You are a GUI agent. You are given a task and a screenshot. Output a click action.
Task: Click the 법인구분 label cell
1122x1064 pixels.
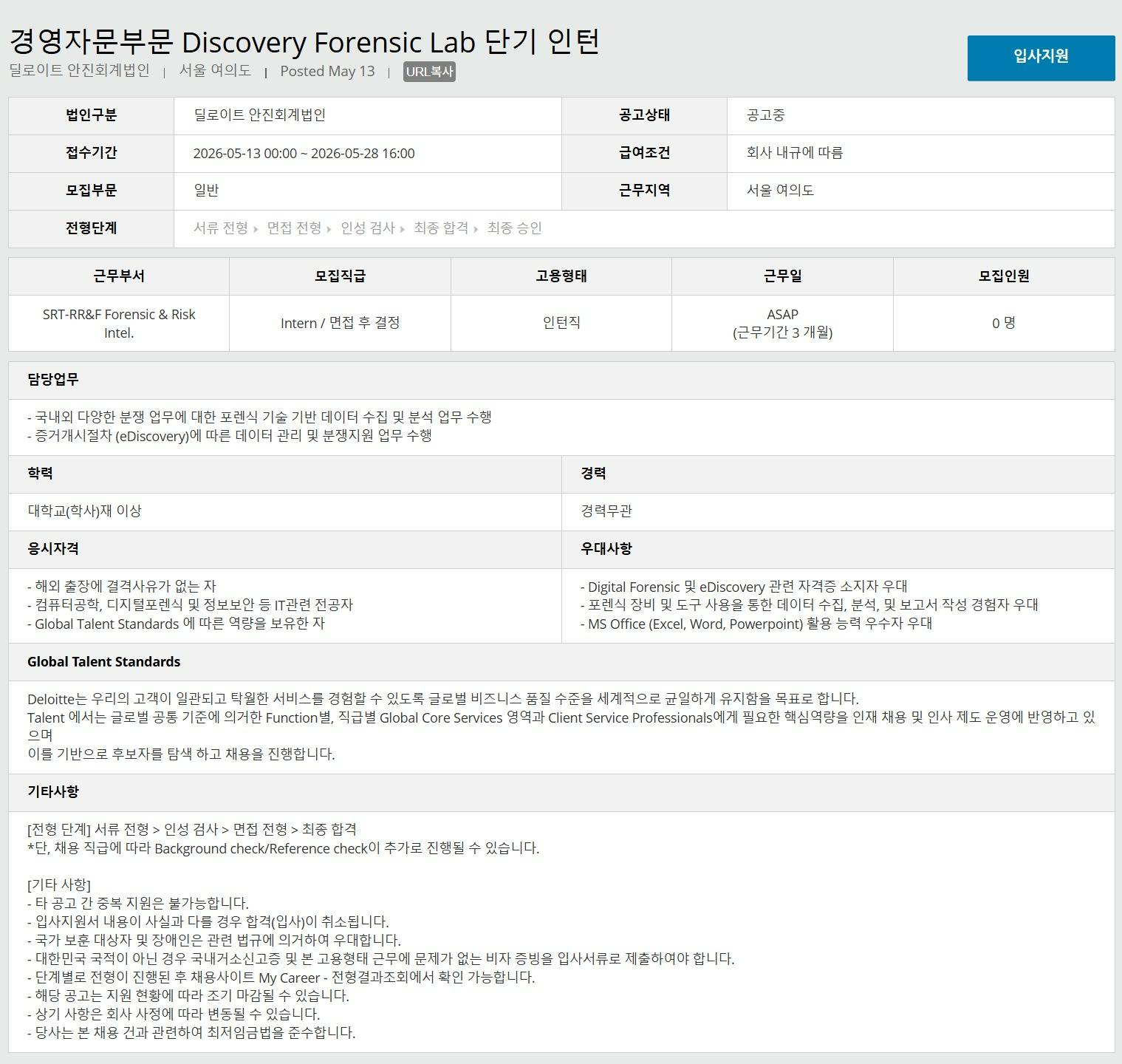(x=91, y=115)
